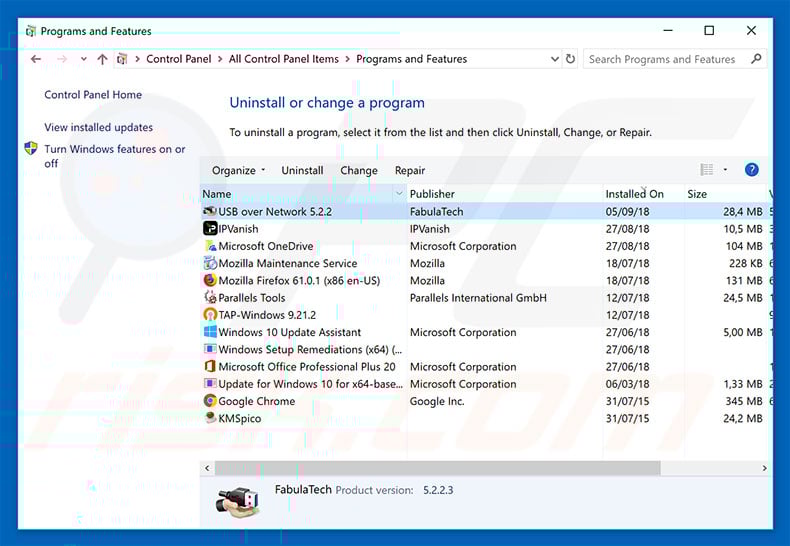790x546 pixels.
Task: Click the Microsoft Office Professional Plus icon
Action: 210,366
